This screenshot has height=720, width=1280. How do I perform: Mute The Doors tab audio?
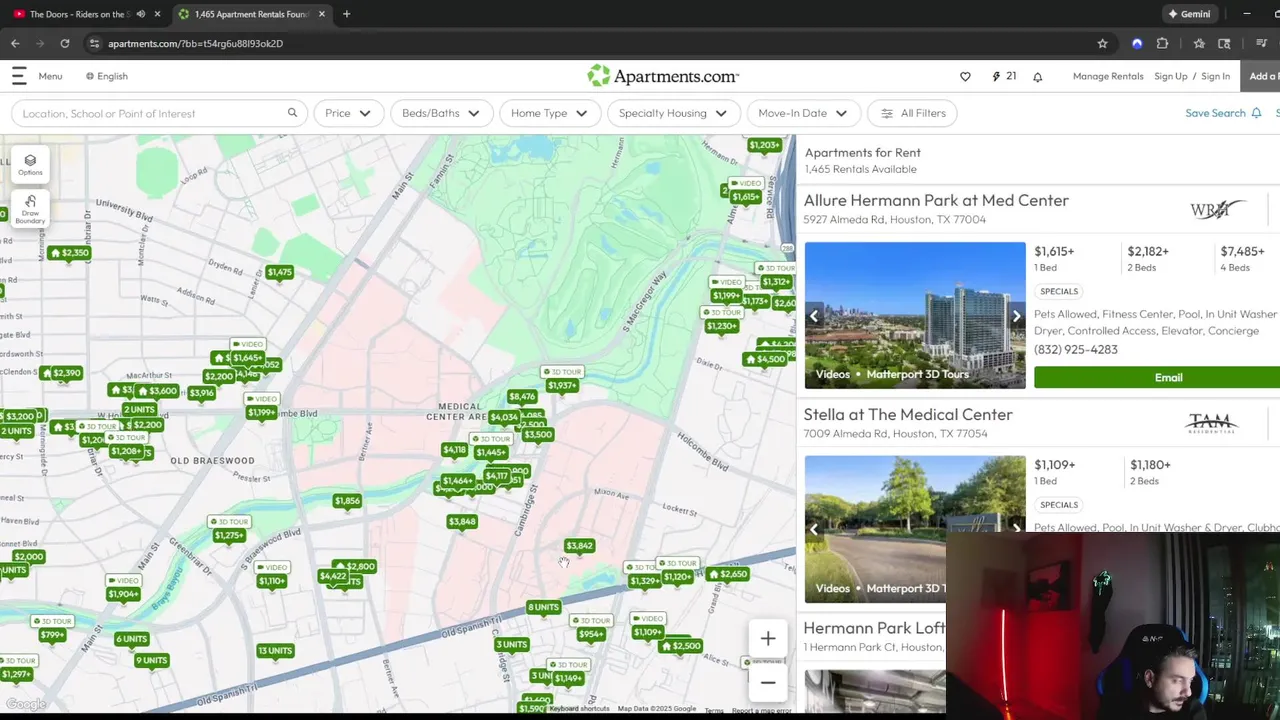pos(141,14)
